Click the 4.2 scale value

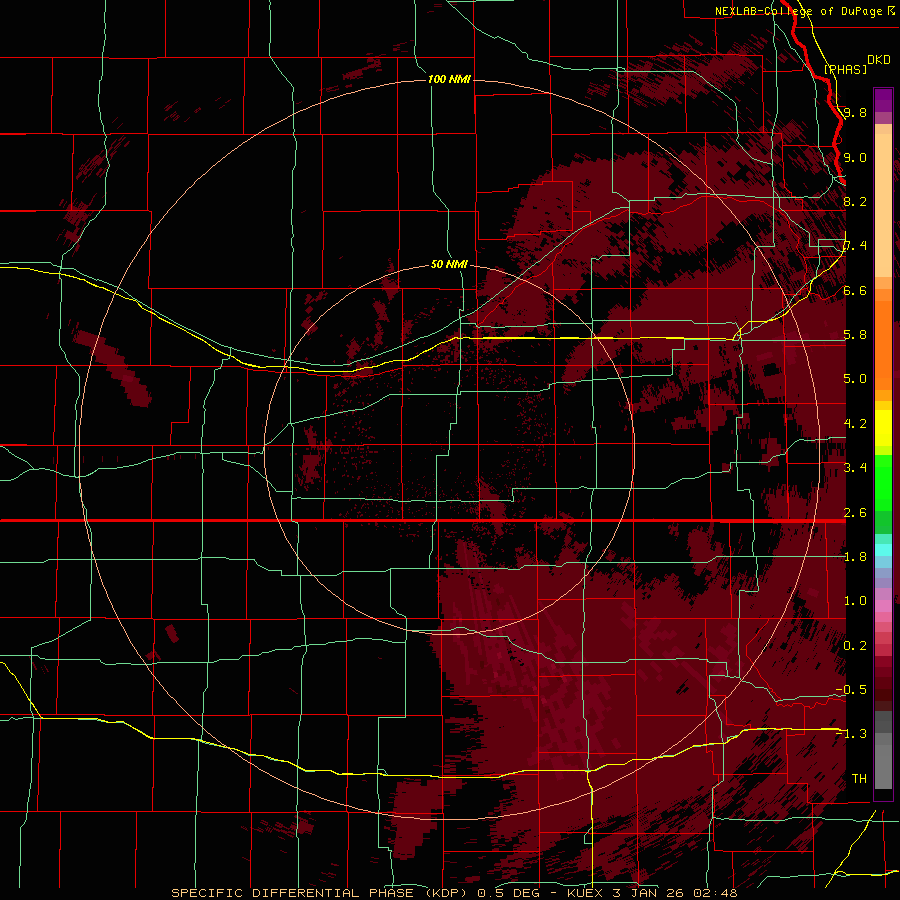tap(855, 424)
